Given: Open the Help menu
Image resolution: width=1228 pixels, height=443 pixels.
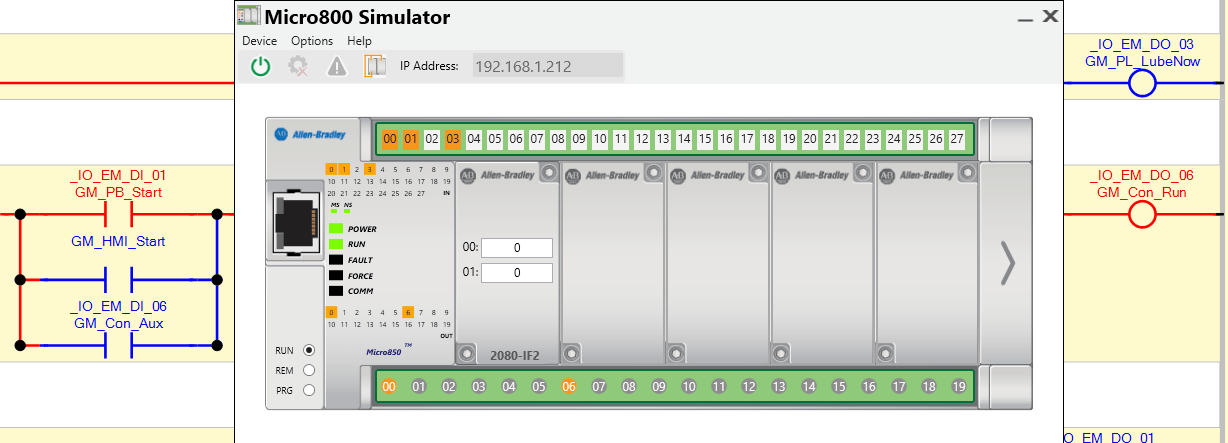Looking at the screenshot, I should (359, 41).
